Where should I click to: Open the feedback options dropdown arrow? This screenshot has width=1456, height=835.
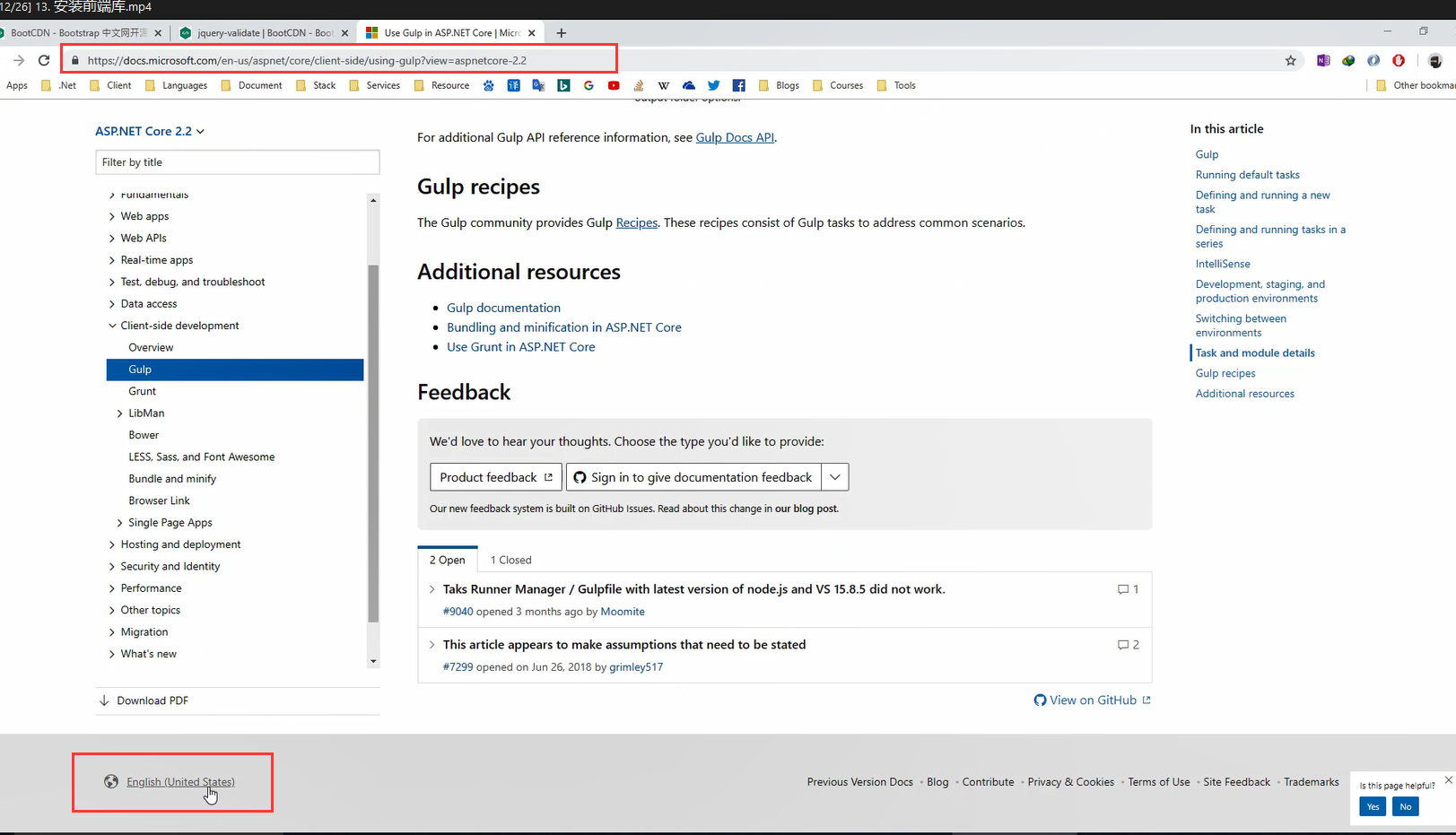835,477
